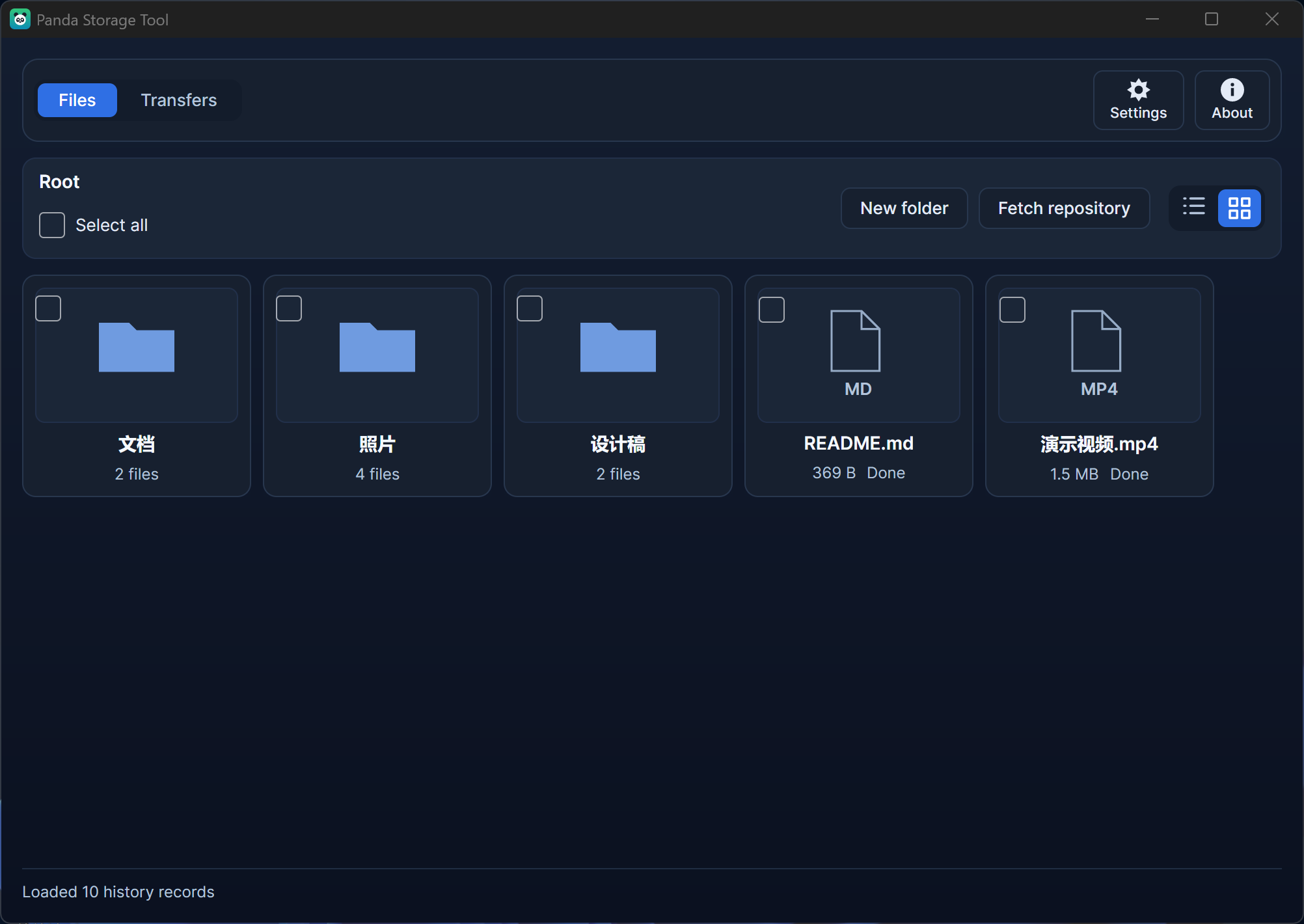Click the '1.5 MB' size text
1304x924 pixels.
pyautogui.click(x=1074, y=474)
